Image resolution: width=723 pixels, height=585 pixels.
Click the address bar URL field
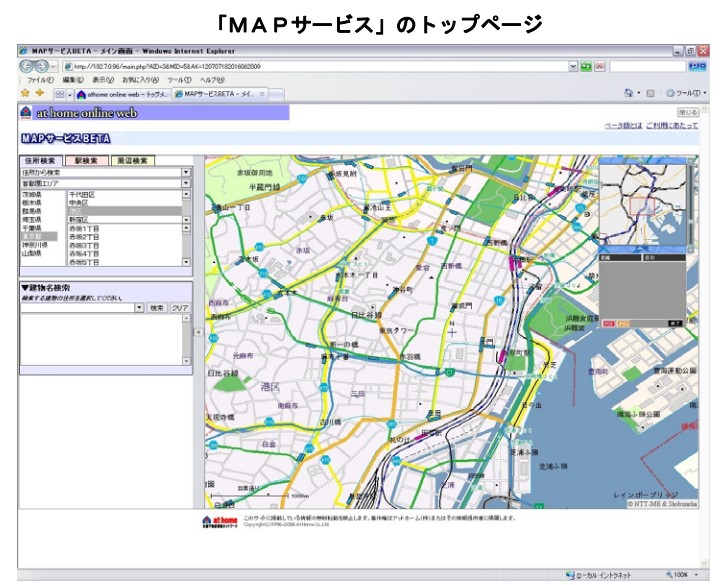[x=316, y=66]
